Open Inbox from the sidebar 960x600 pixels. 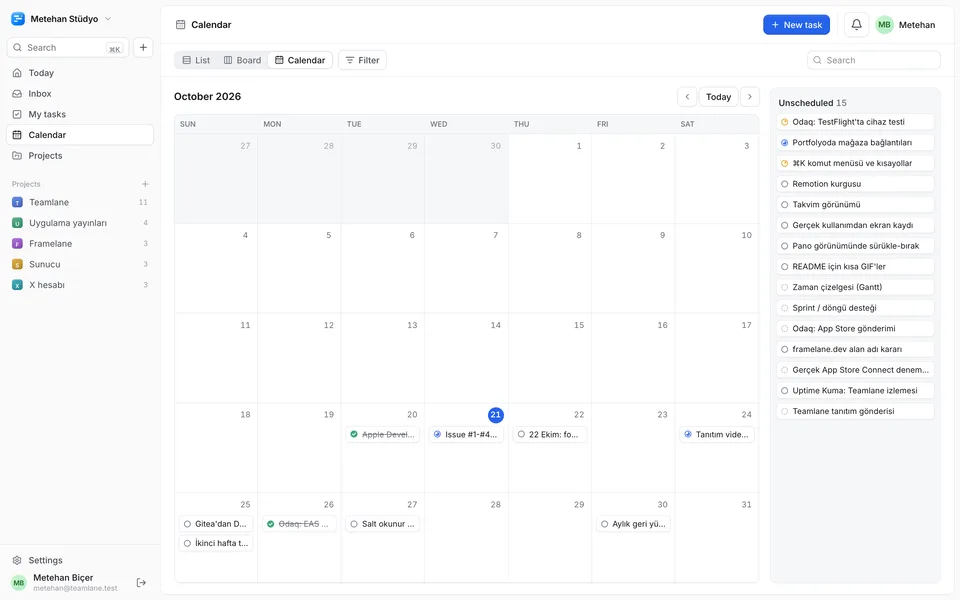coord(80,94)
